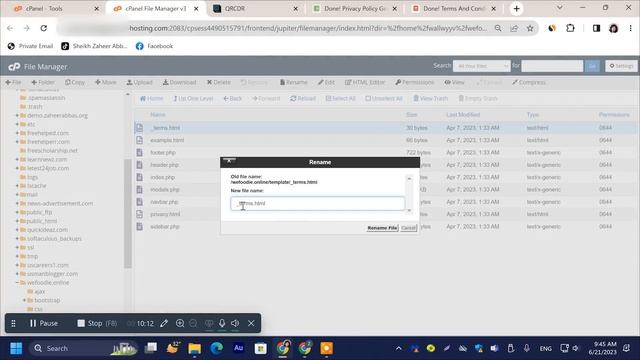Image resolution: width=640 pixels, height=360 pixels.
Task: Open the All Your Files search dropdown
Action: (482, 66)
